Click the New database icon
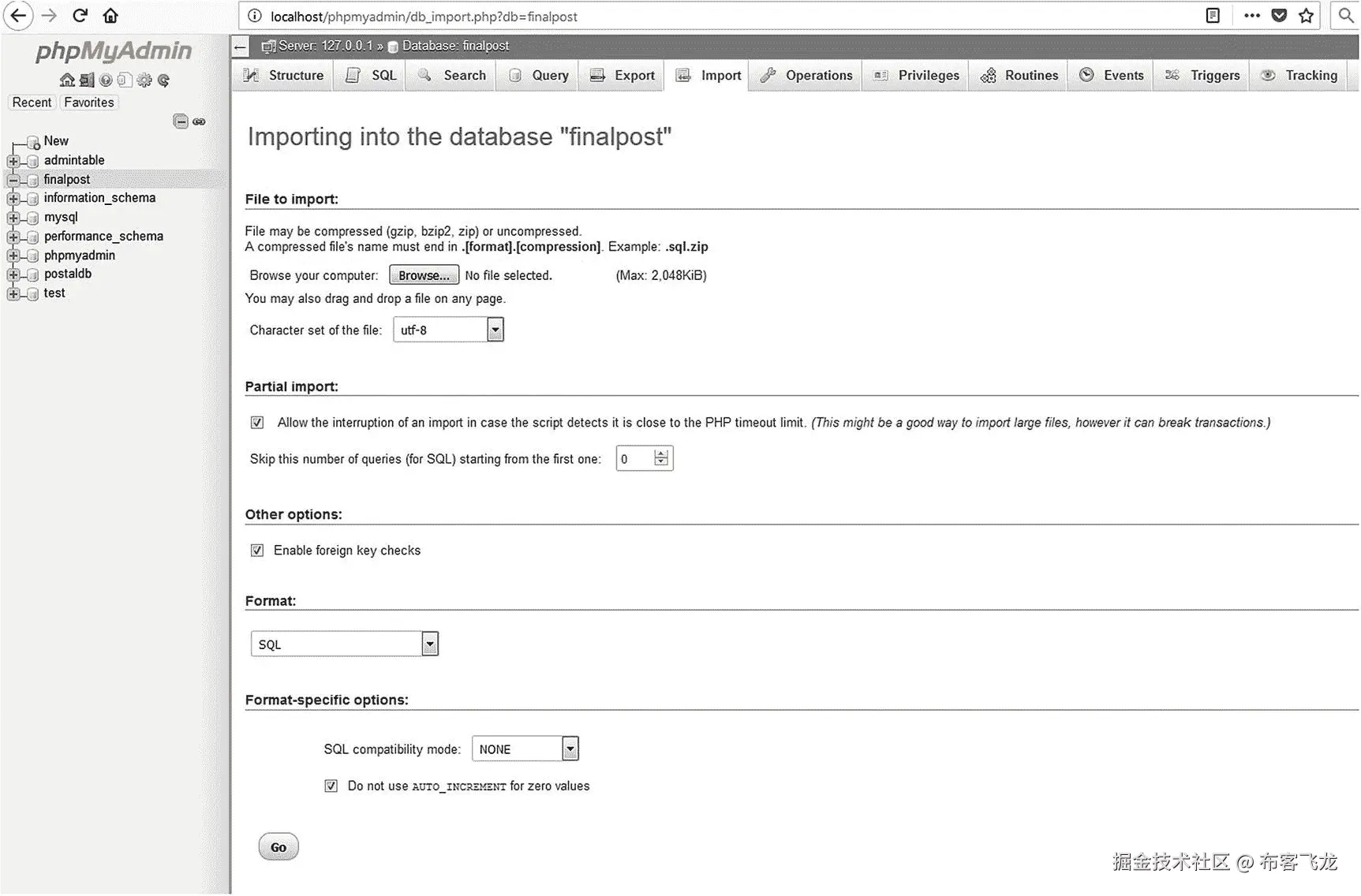The image size is (1361, 896). point(33,142)
